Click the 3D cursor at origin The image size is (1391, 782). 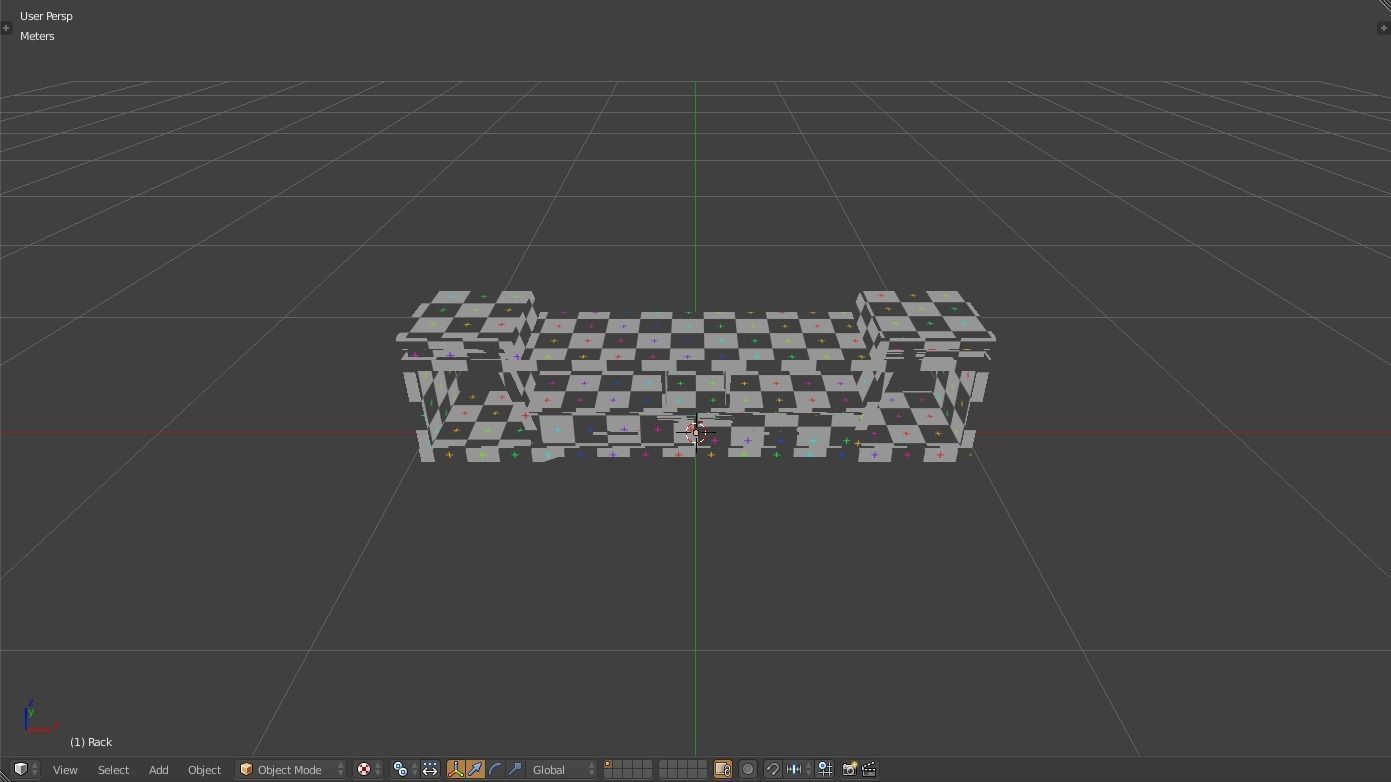point(696,433)
